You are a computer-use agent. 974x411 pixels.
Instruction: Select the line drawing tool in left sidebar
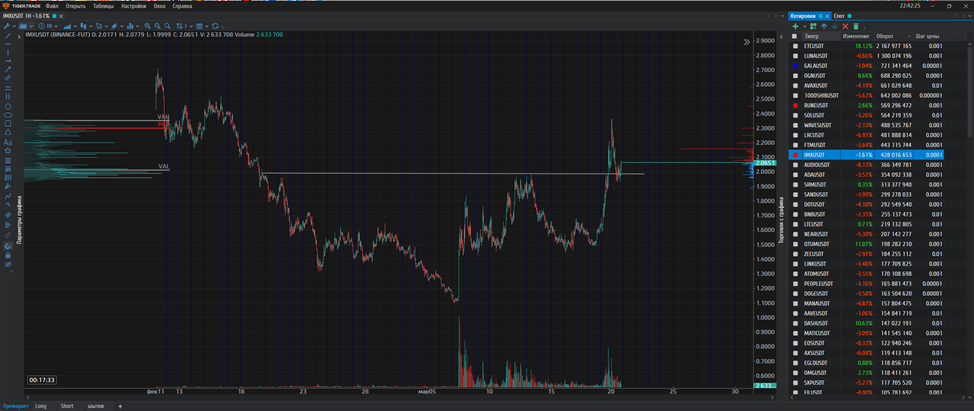[8, 36]
